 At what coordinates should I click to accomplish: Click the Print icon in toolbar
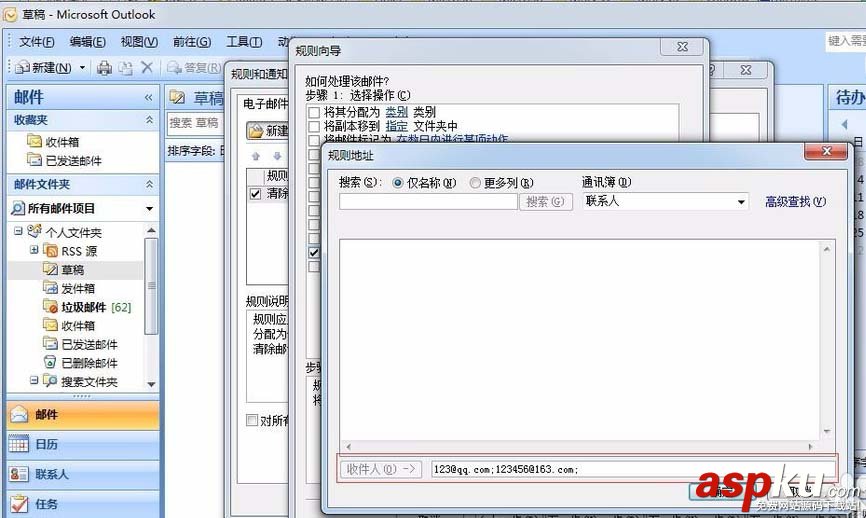pos(104,68)
